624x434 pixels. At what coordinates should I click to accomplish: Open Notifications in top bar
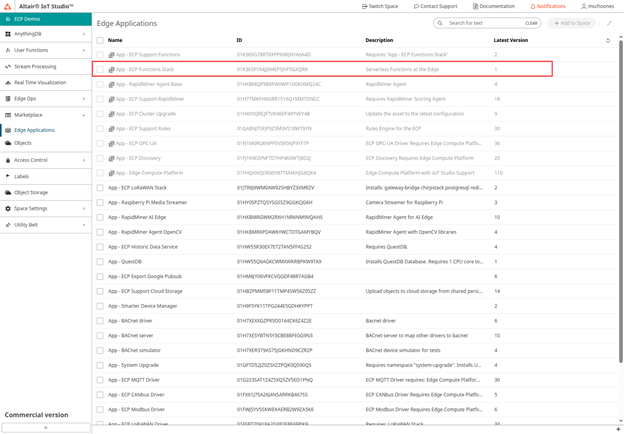click(x=548, y=6)
